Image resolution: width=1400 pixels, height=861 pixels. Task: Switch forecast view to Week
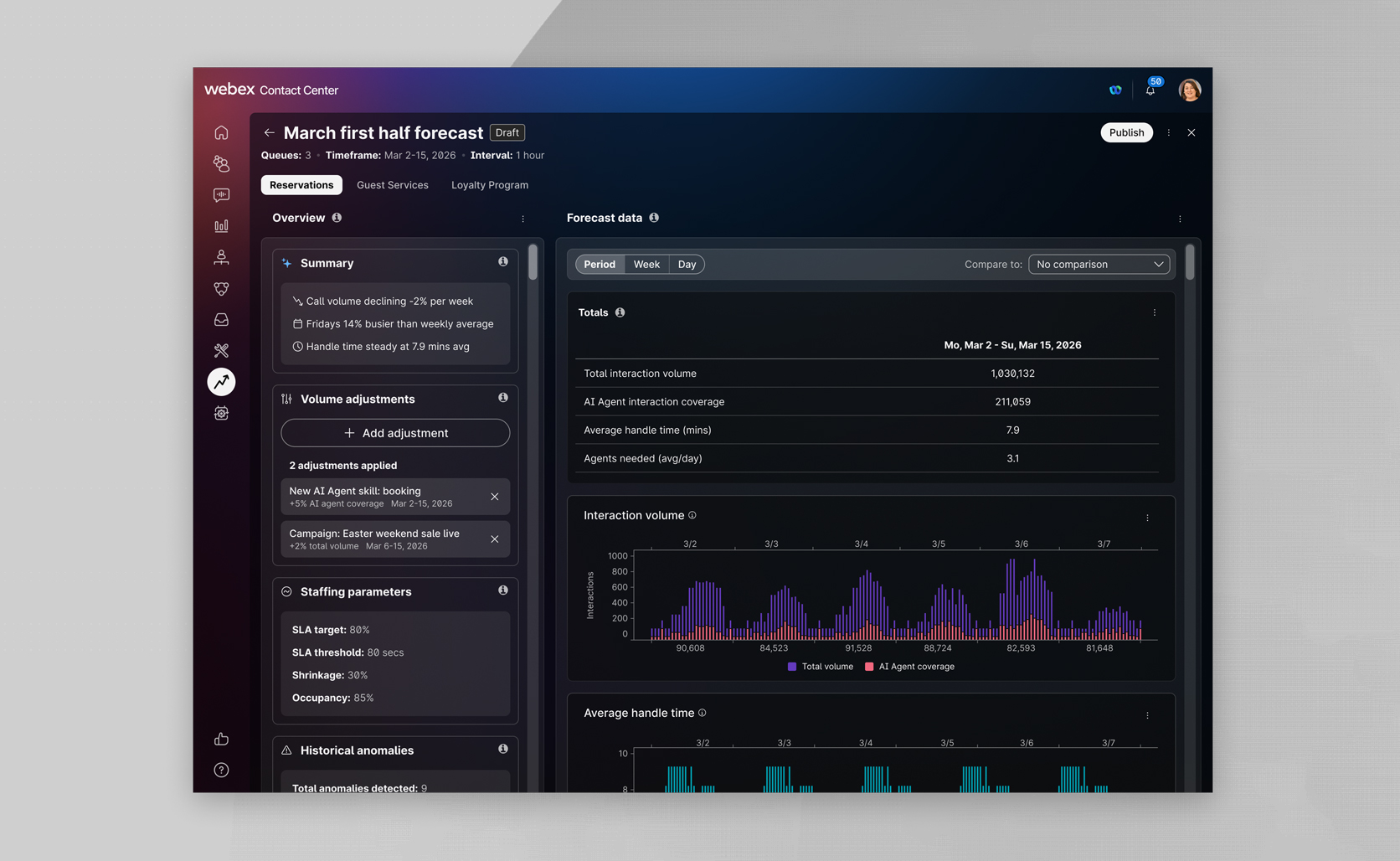646,265
